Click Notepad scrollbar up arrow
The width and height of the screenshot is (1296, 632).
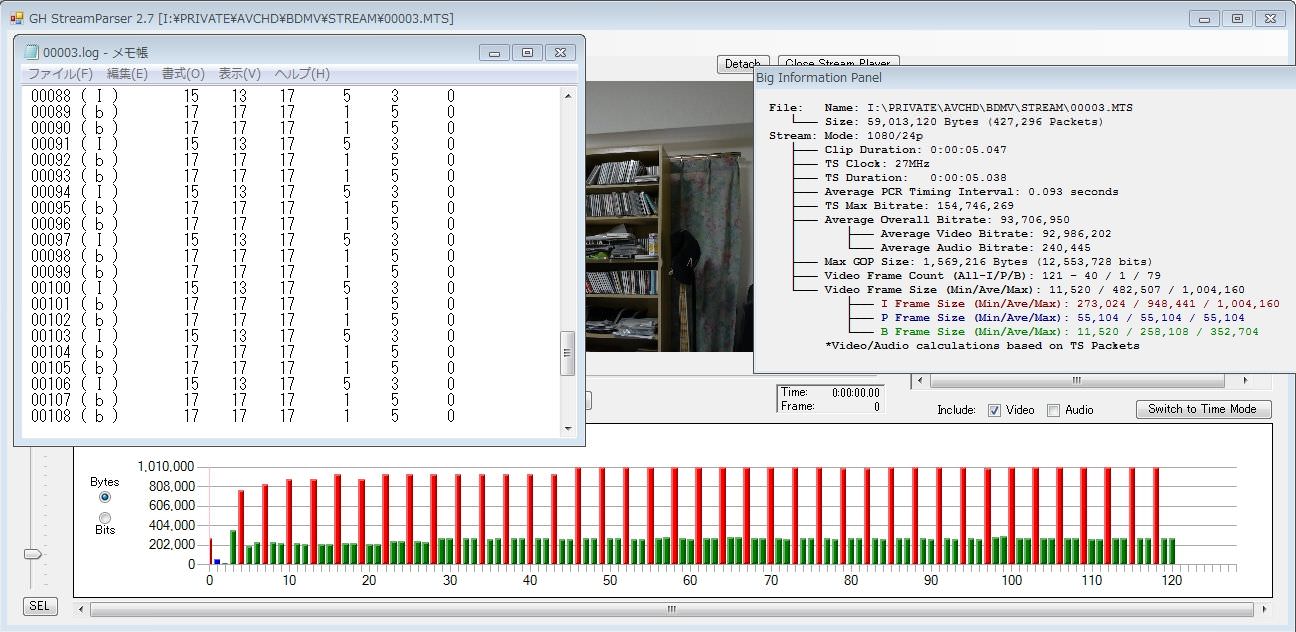(x=568, y=96)
